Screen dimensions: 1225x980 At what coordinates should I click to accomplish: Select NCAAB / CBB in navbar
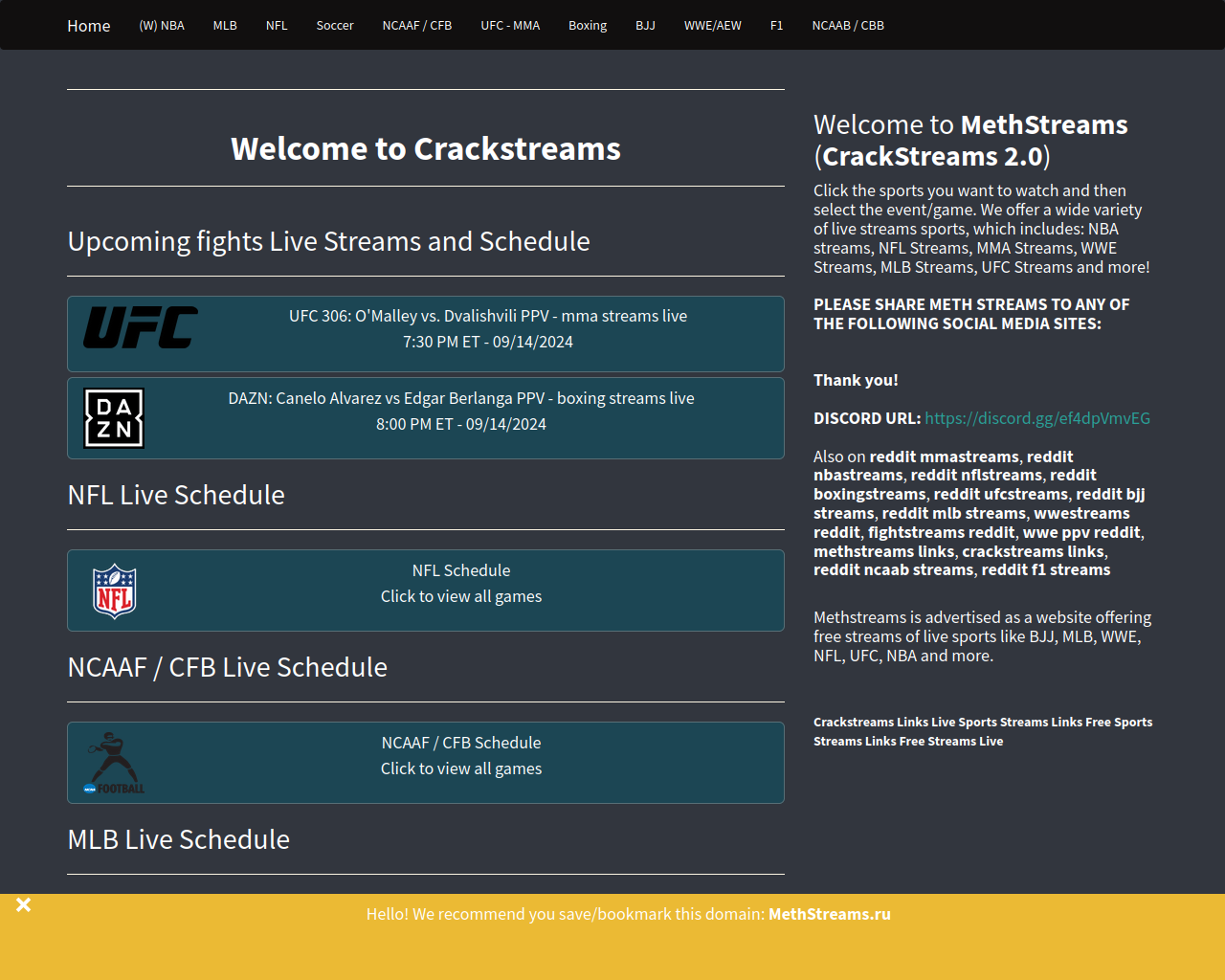(x=848, y=26)
